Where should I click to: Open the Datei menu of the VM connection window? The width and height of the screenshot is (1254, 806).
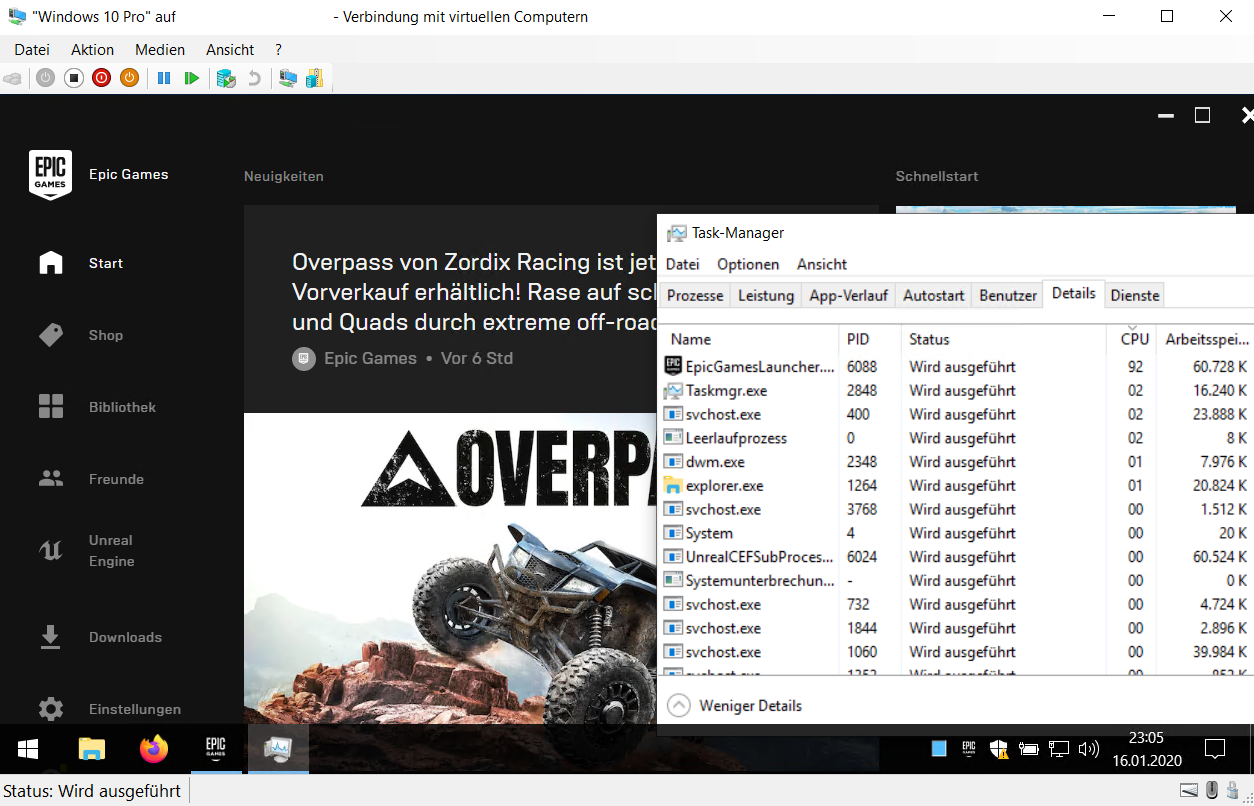click(32, 49)
